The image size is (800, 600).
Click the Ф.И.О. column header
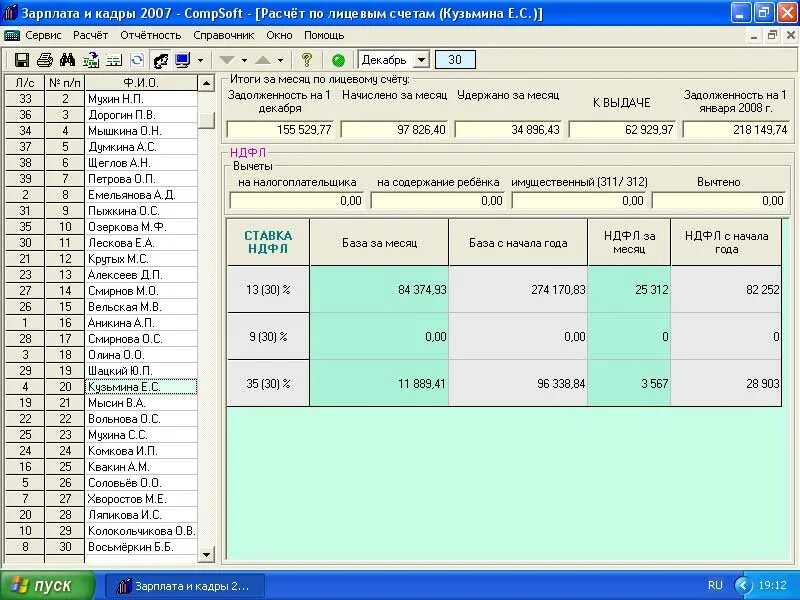coord(141,83)
